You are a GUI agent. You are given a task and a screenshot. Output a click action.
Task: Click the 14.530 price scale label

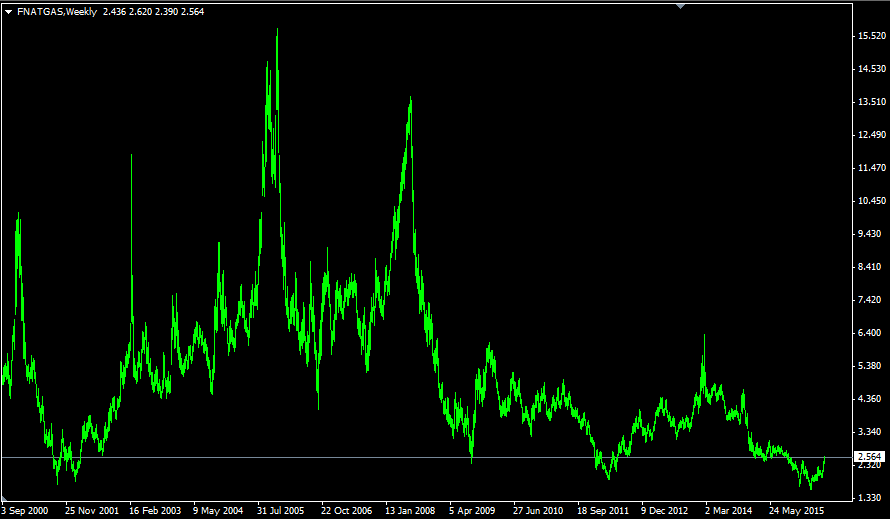point(872,69)
